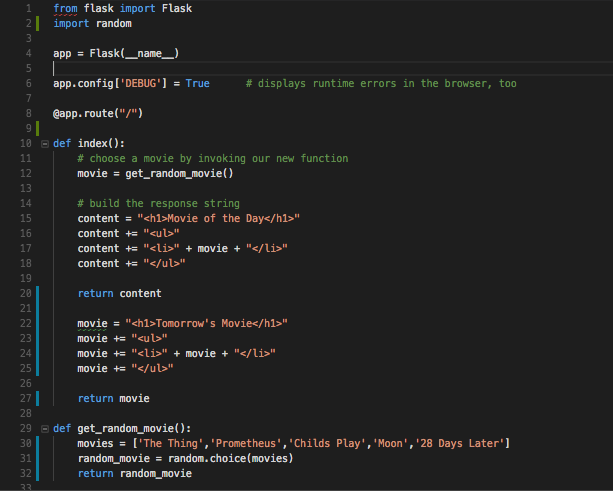Click the 'True' value on line 6
The height and width of the screenshot is (491, 613).
[x=197, y=83]
